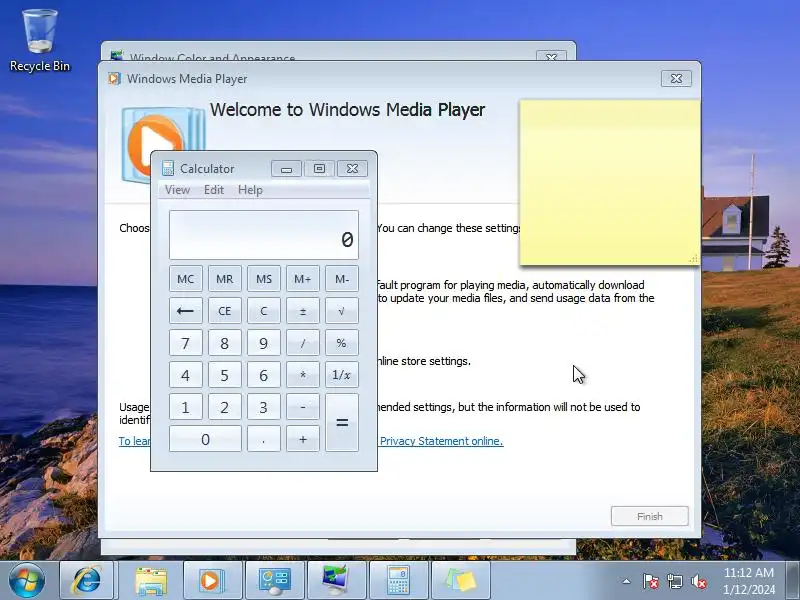The height and width of the screenshot is (600, 800).
Task: Click the 5 key in Calculator
Action: click(224, 375)
